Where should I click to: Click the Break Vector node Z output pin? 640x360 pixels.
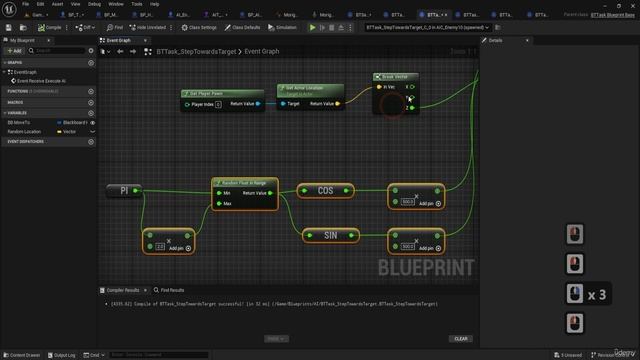tap(412, 108)
